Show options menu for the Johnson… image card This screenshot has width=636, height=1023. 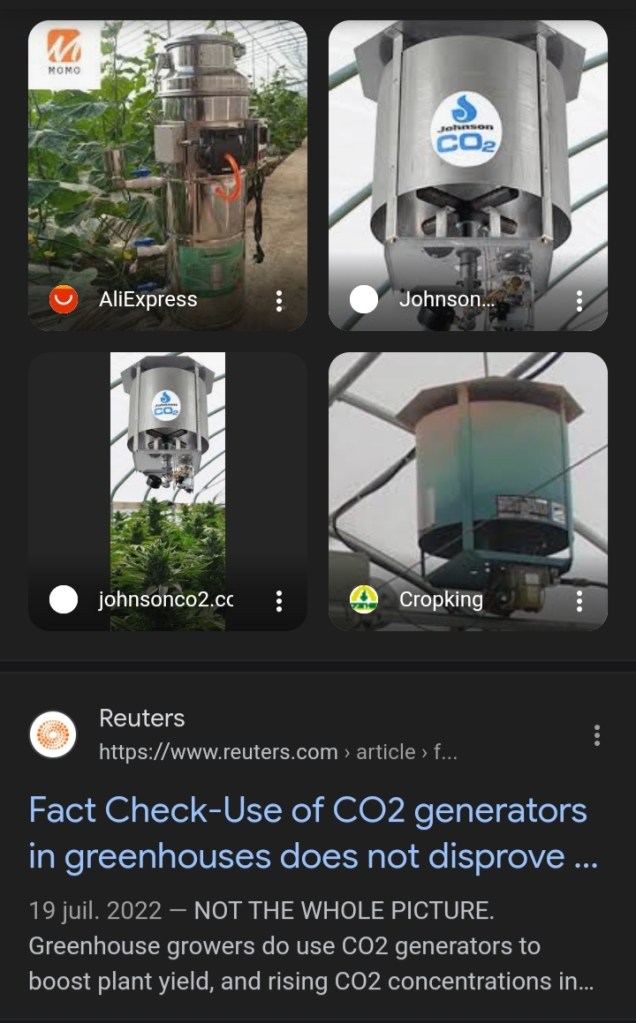(579, 300)
